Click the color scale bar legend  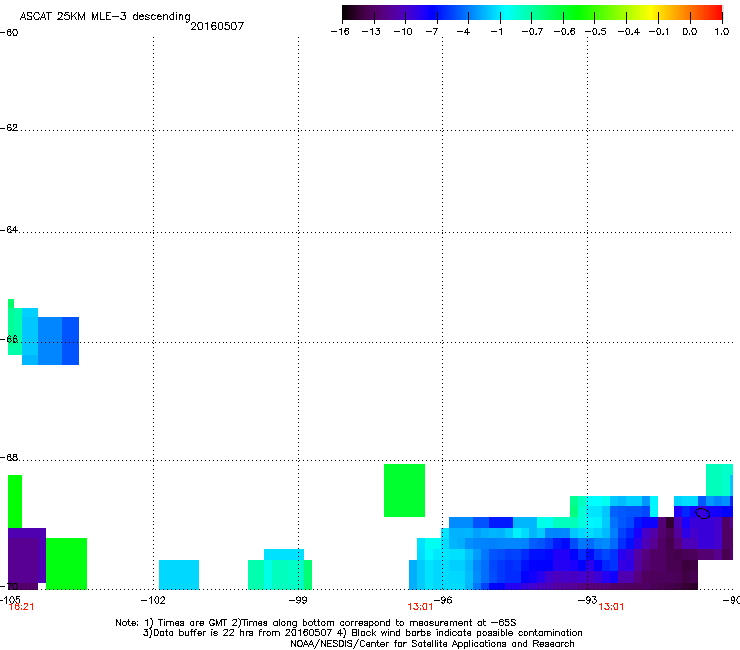pyautogui.click(x=532, y=13)
